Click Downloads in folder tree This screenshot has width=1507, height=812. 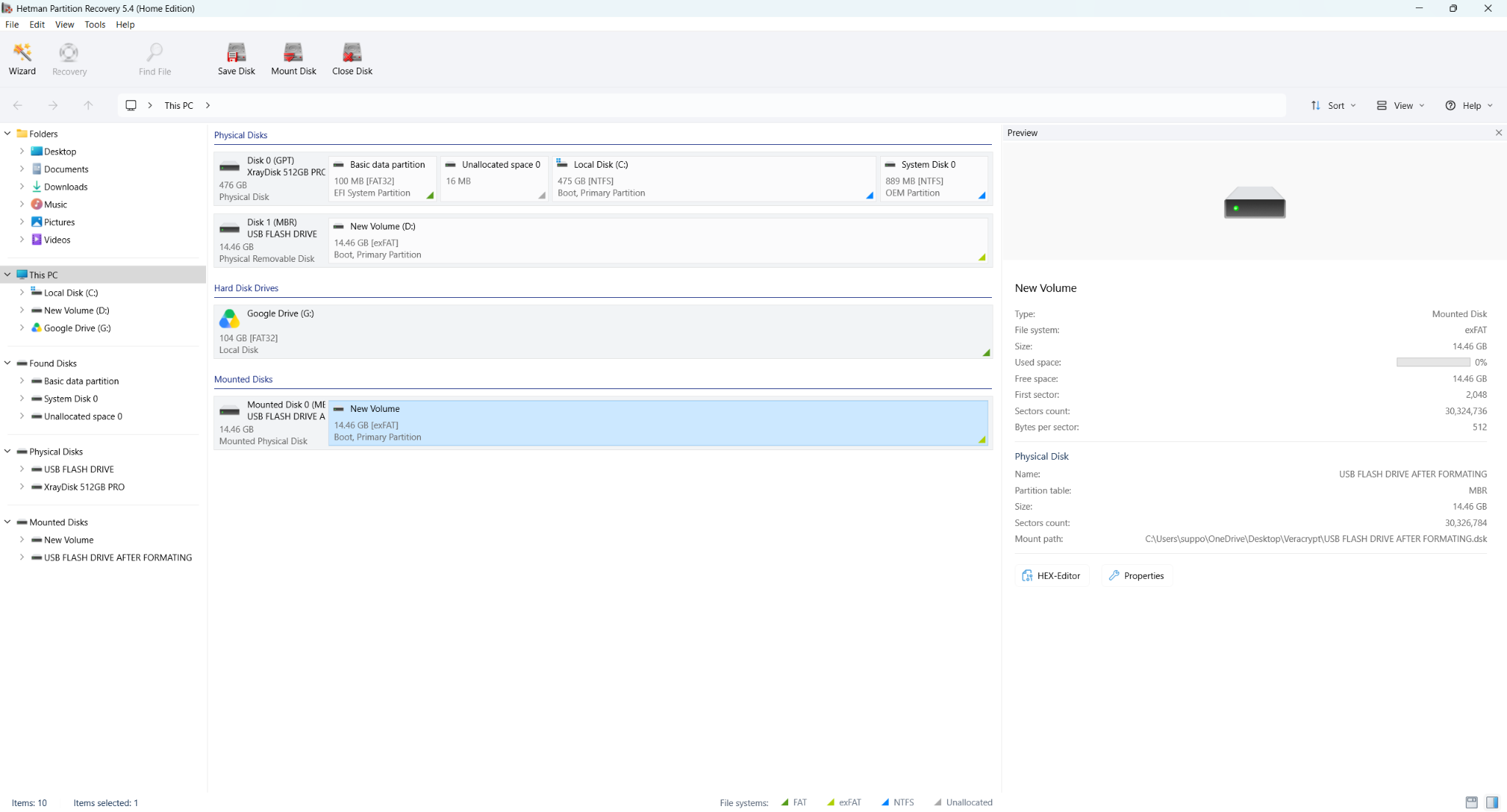point(65,187)
